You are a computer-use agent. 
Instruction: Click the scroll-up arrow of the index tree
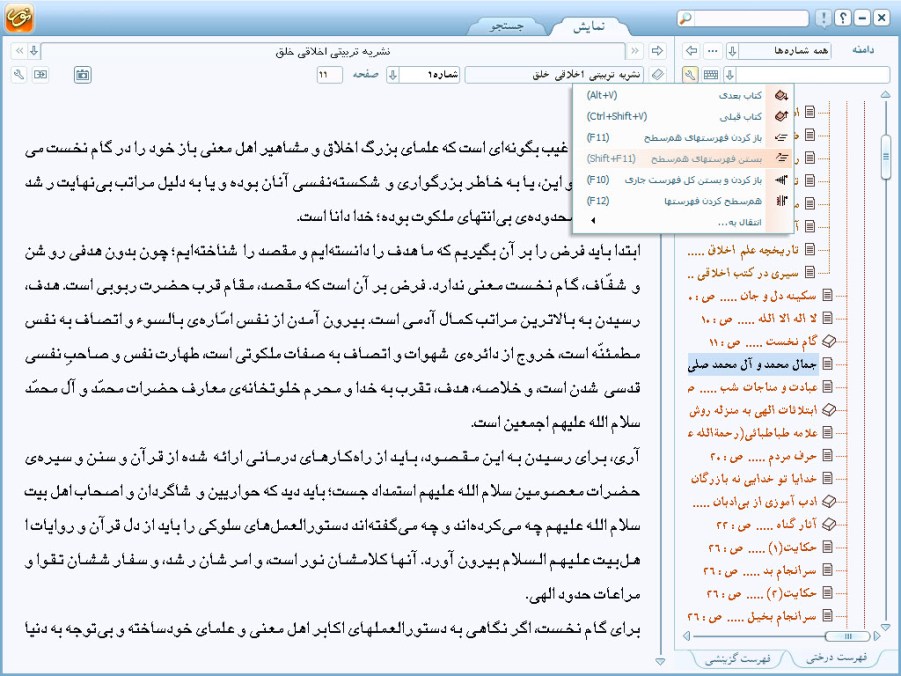click(x=885, y=95)
